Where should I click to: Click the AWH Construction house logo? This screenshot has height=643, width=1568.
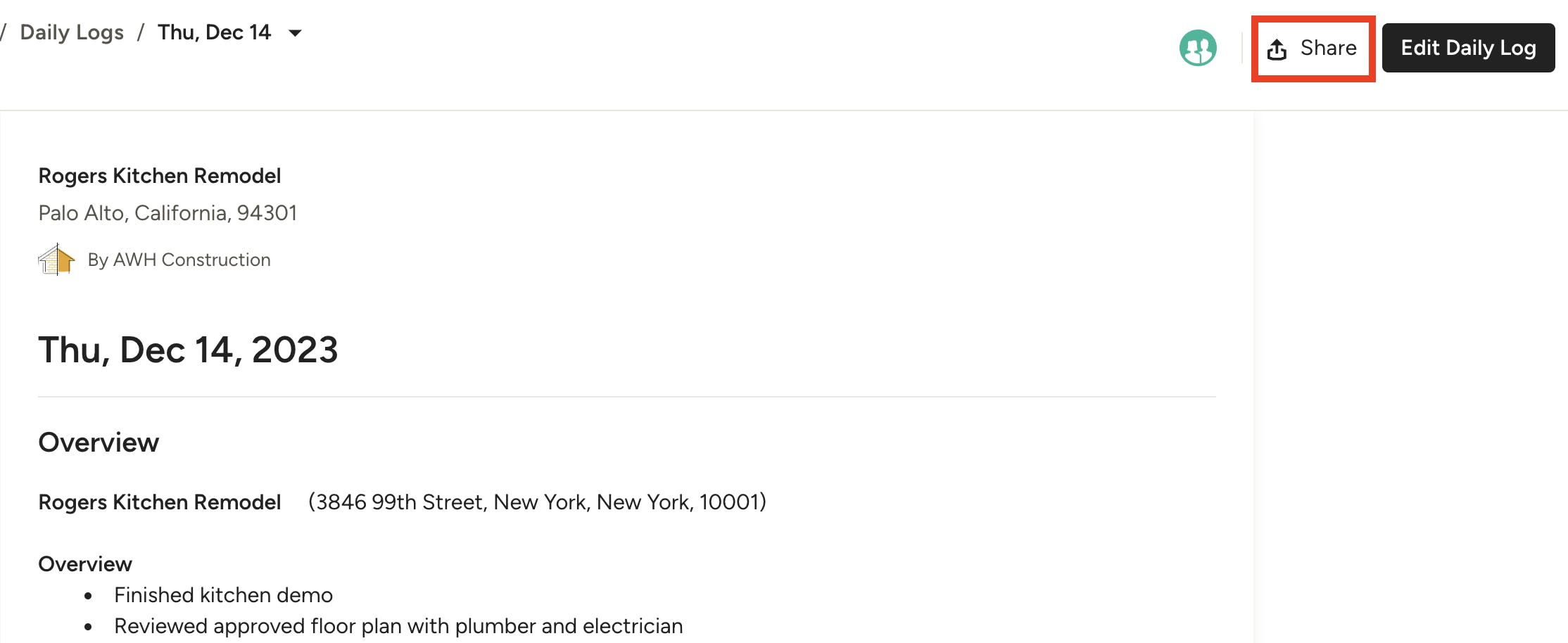tap(56, 260)
